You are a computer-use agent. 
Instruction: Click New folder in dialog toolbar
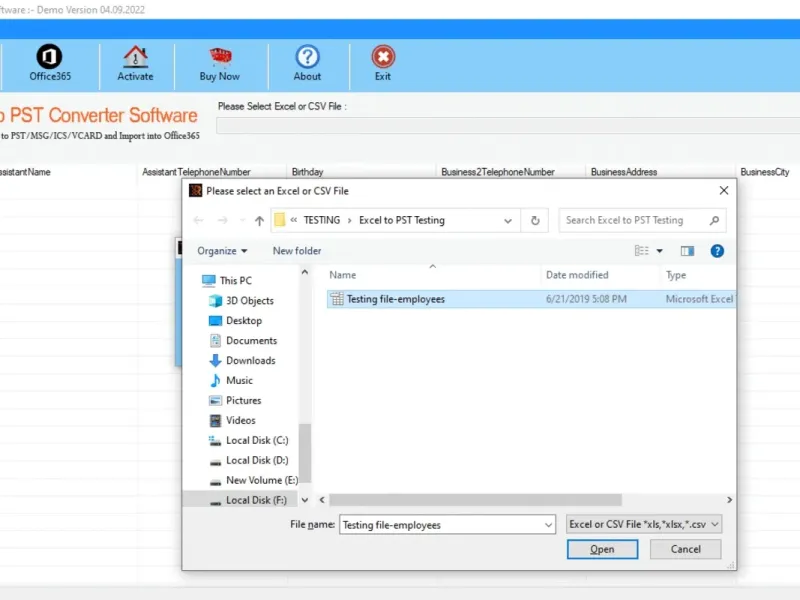pyautogui.click(x=297, y=251)
